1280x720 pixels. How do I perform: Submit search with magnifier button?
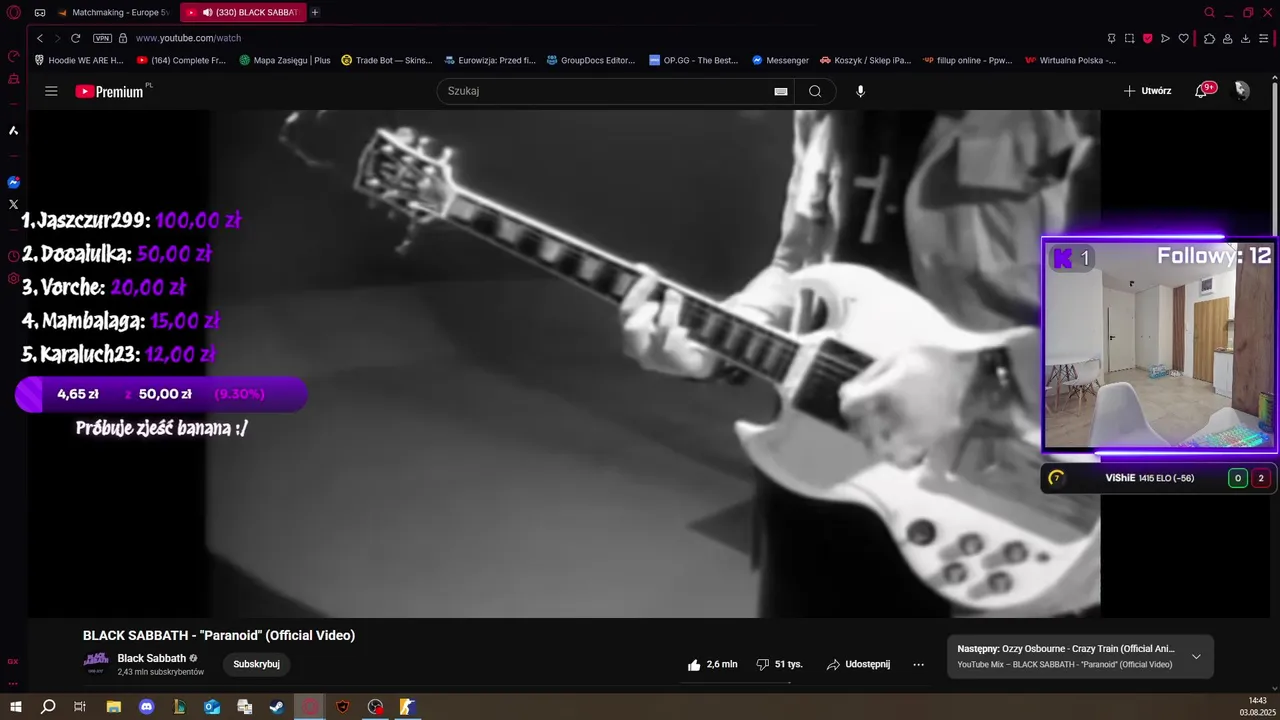[x=815, y=91]
